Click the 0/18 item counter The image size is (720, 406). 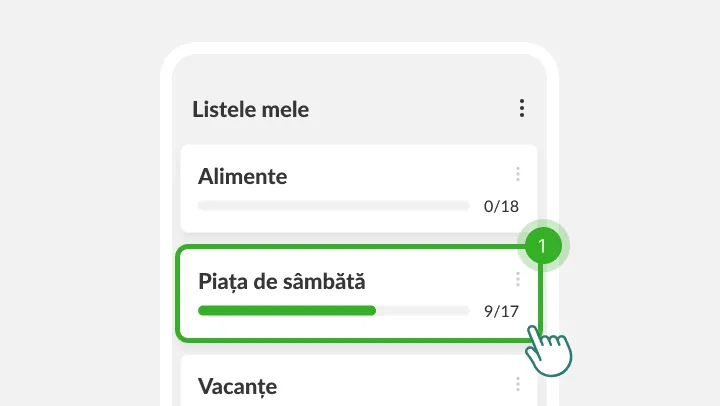tap(501, 206)
